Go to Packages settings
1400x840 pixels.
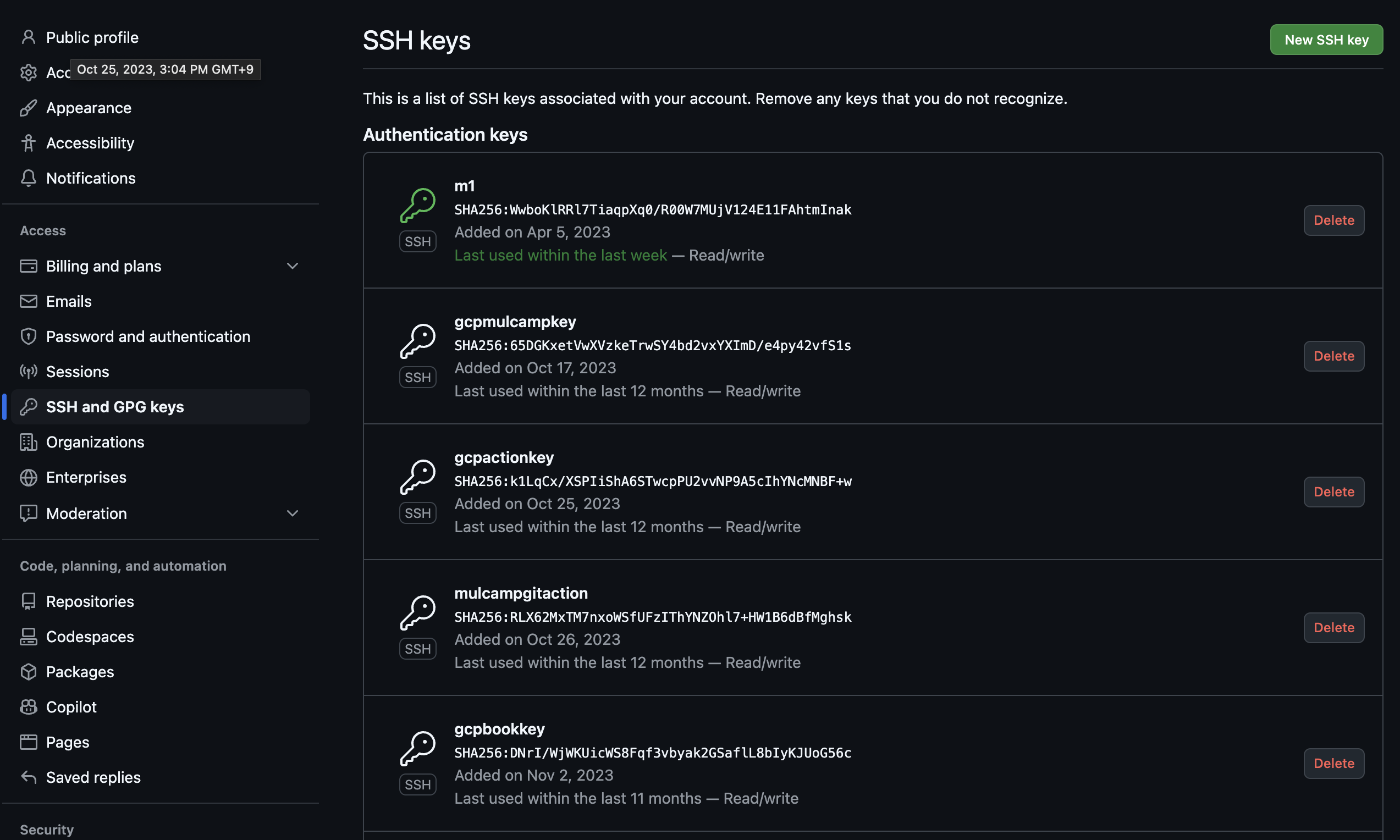pyautogui.click(x=160, y=671)
